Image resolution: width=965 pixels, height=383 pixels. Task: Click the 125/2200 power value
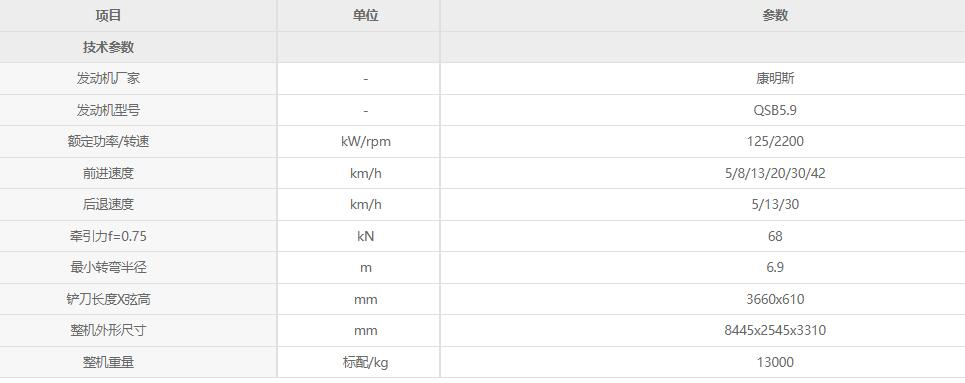pyautogui.click(x=775, y=142)
